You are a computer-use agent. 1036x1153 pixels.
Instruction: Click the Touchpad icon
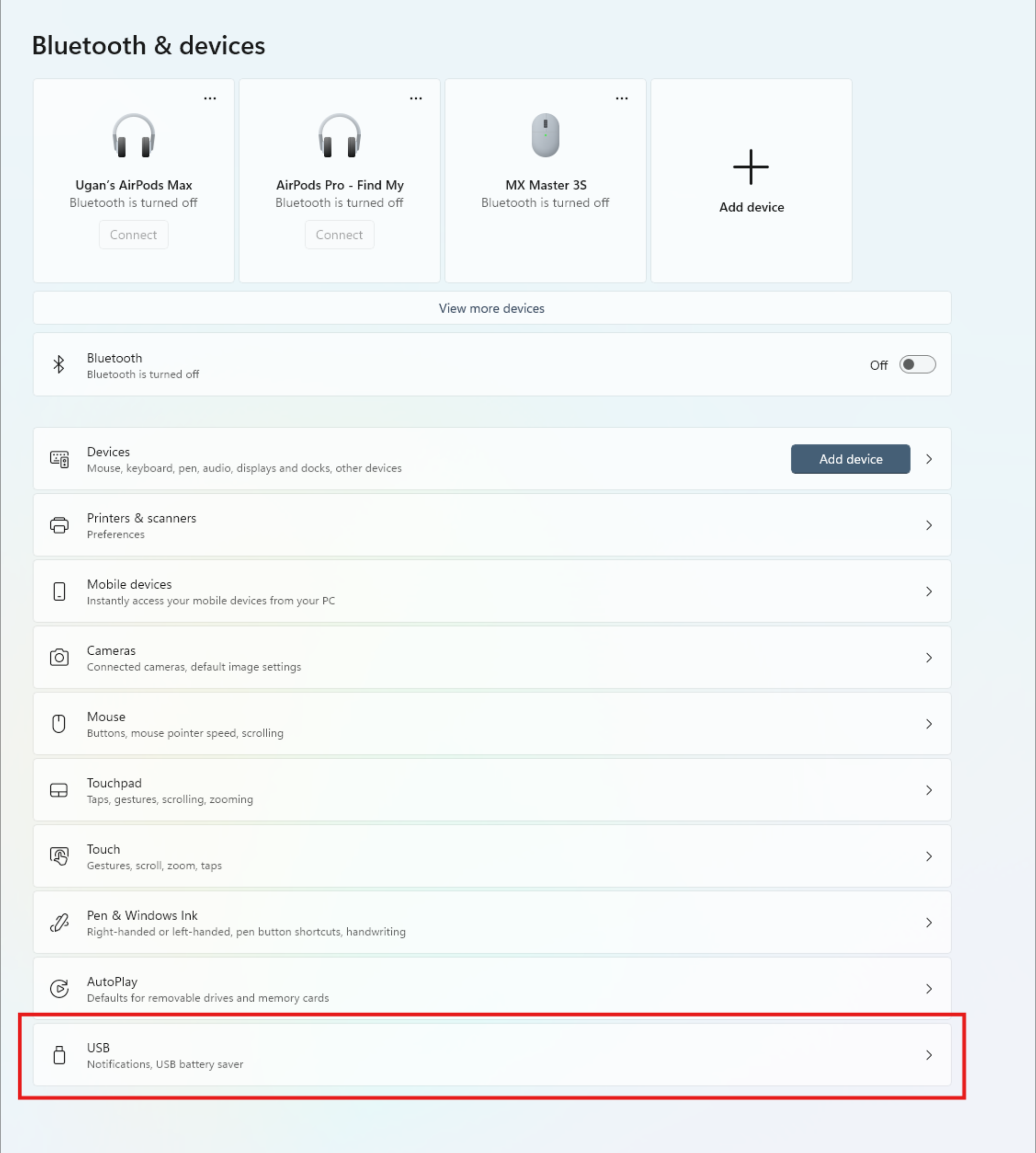pyautogui.click(x=59, y=790)
